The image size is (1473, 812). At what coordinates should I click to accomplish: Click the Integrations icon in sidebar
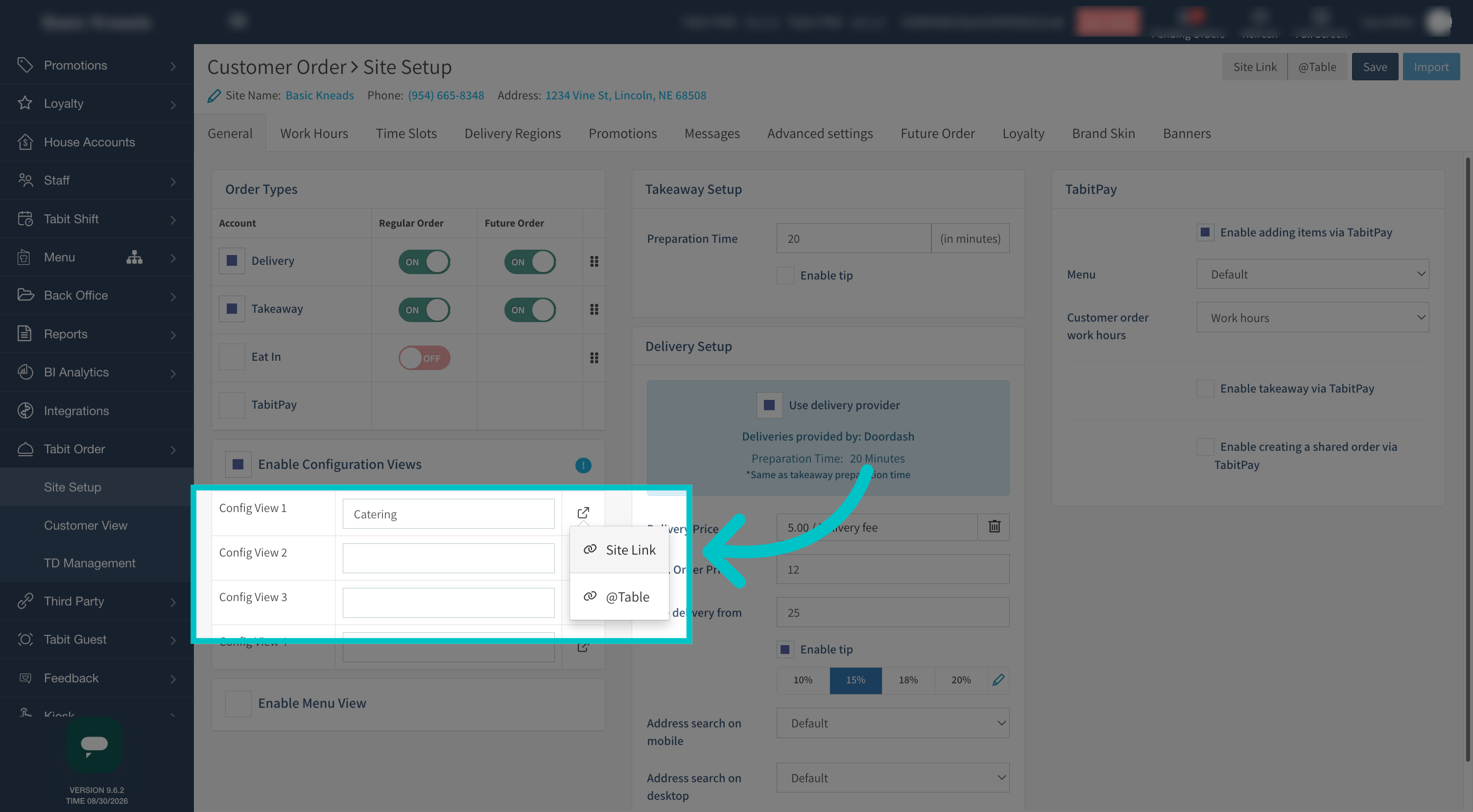coord(24,410)
